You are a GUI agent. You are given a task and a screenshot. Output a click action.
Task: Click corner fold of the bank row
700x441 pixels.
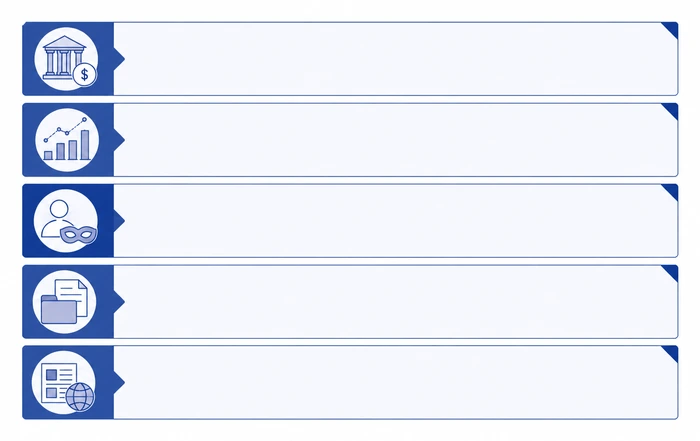coord(672,29)
